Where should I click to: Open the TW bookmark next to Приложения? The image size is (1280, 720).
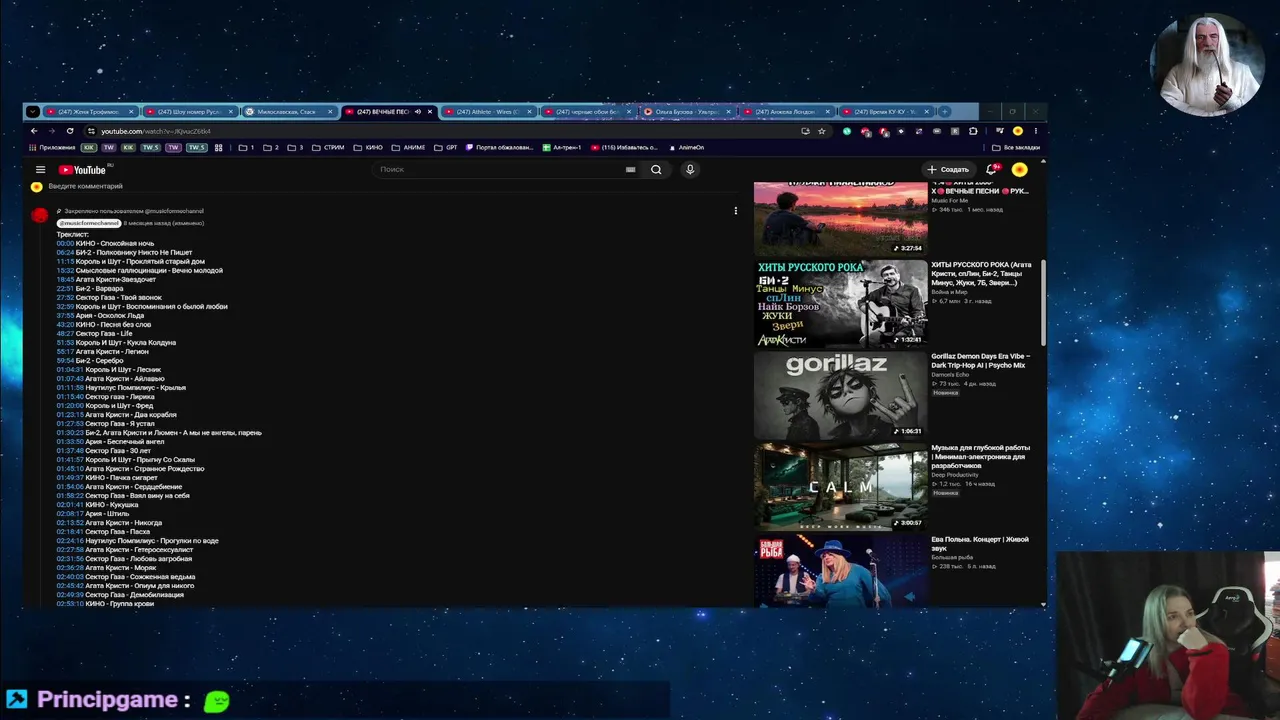click(109, 148)
